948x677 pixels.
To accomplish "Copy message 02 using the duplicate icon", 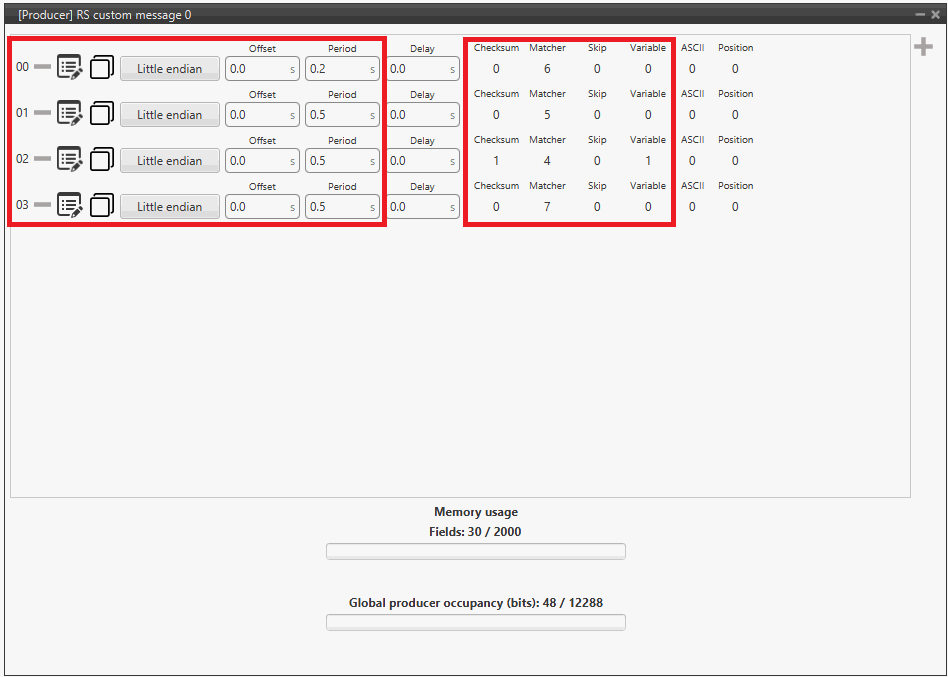I will tap(101, 160).
